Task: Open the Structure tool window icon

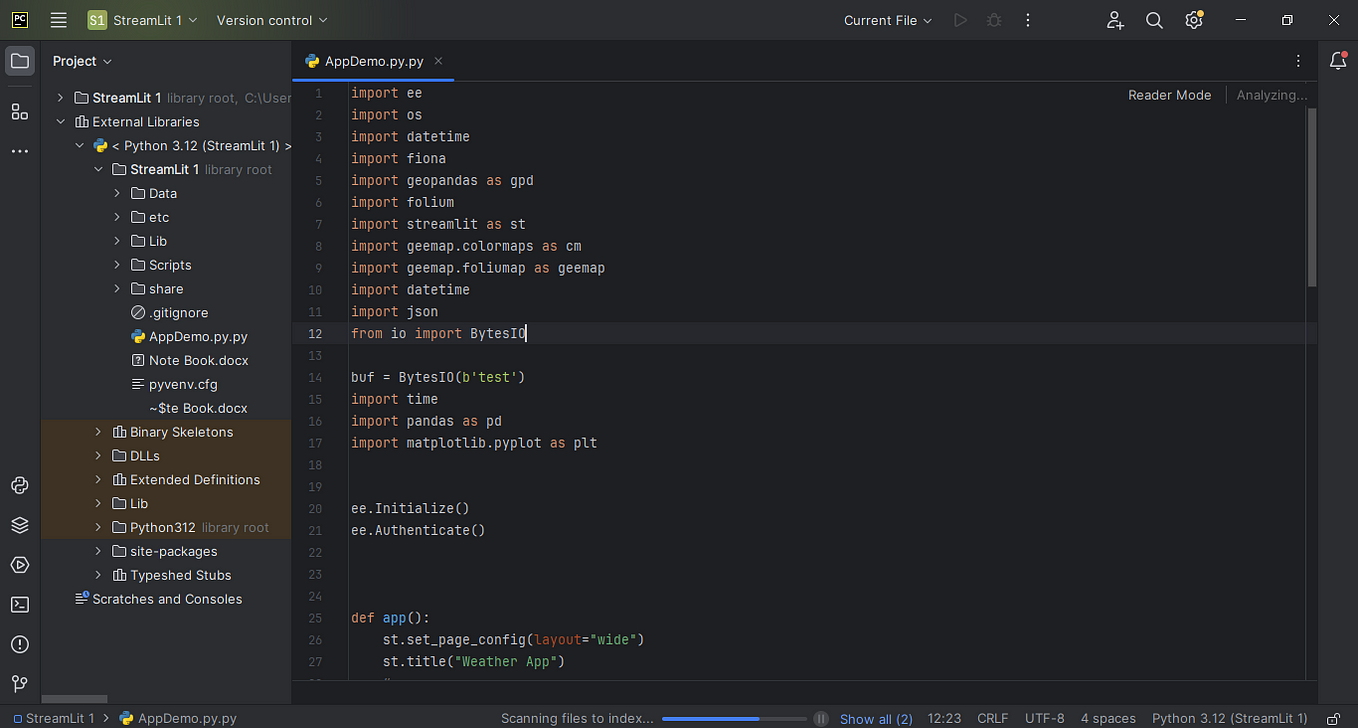Action: coord(20,111)
